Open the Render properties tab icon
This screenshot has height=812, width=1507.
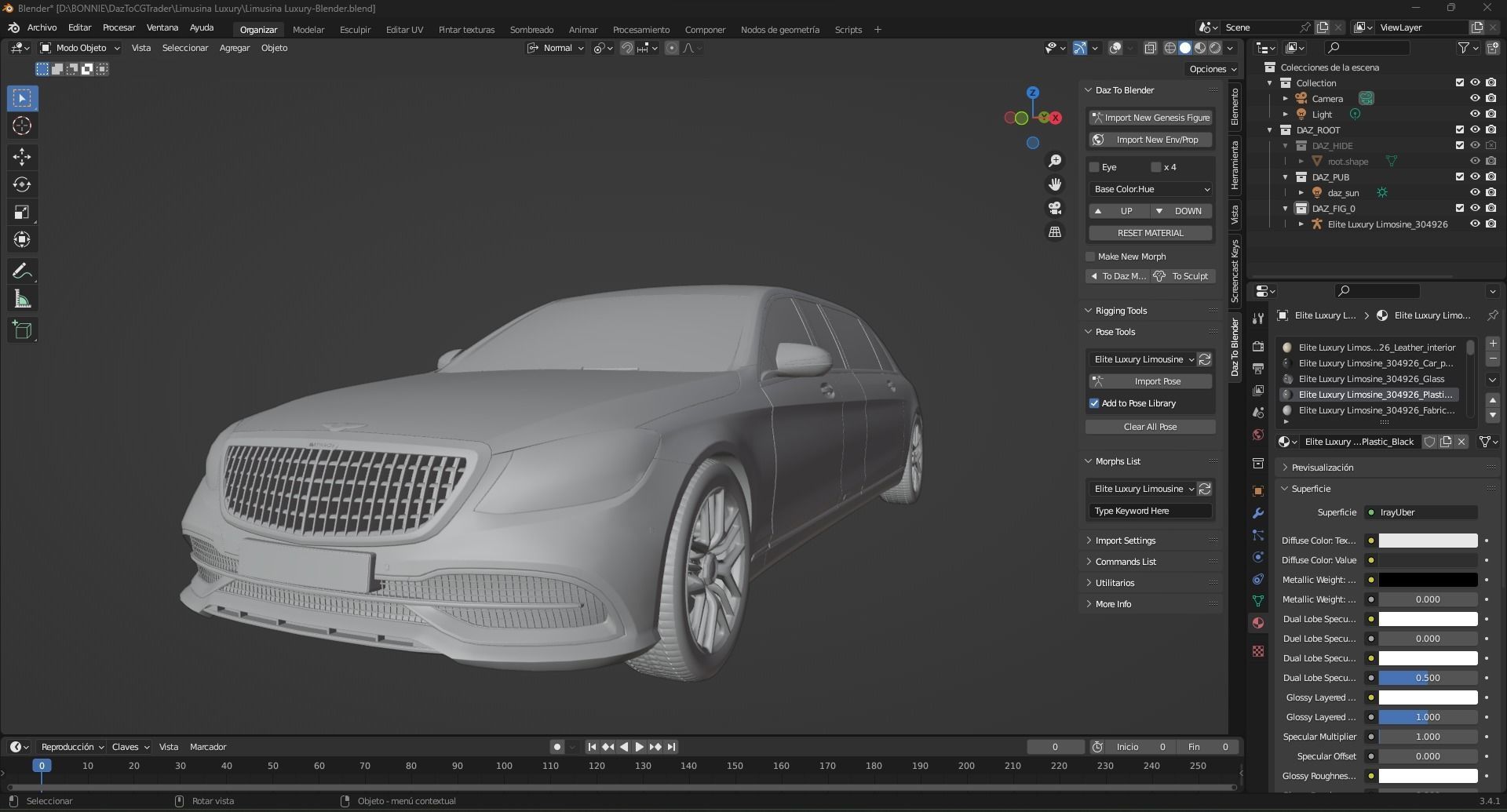(x=1258, y=346)
